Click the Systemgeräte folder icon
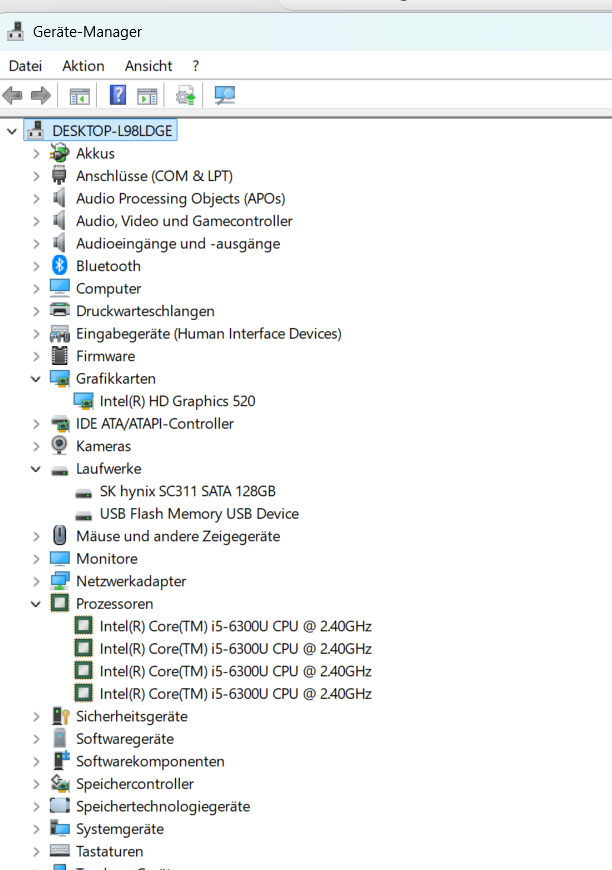The width and height of the screenshot is (612, 870). pos(59,828)
